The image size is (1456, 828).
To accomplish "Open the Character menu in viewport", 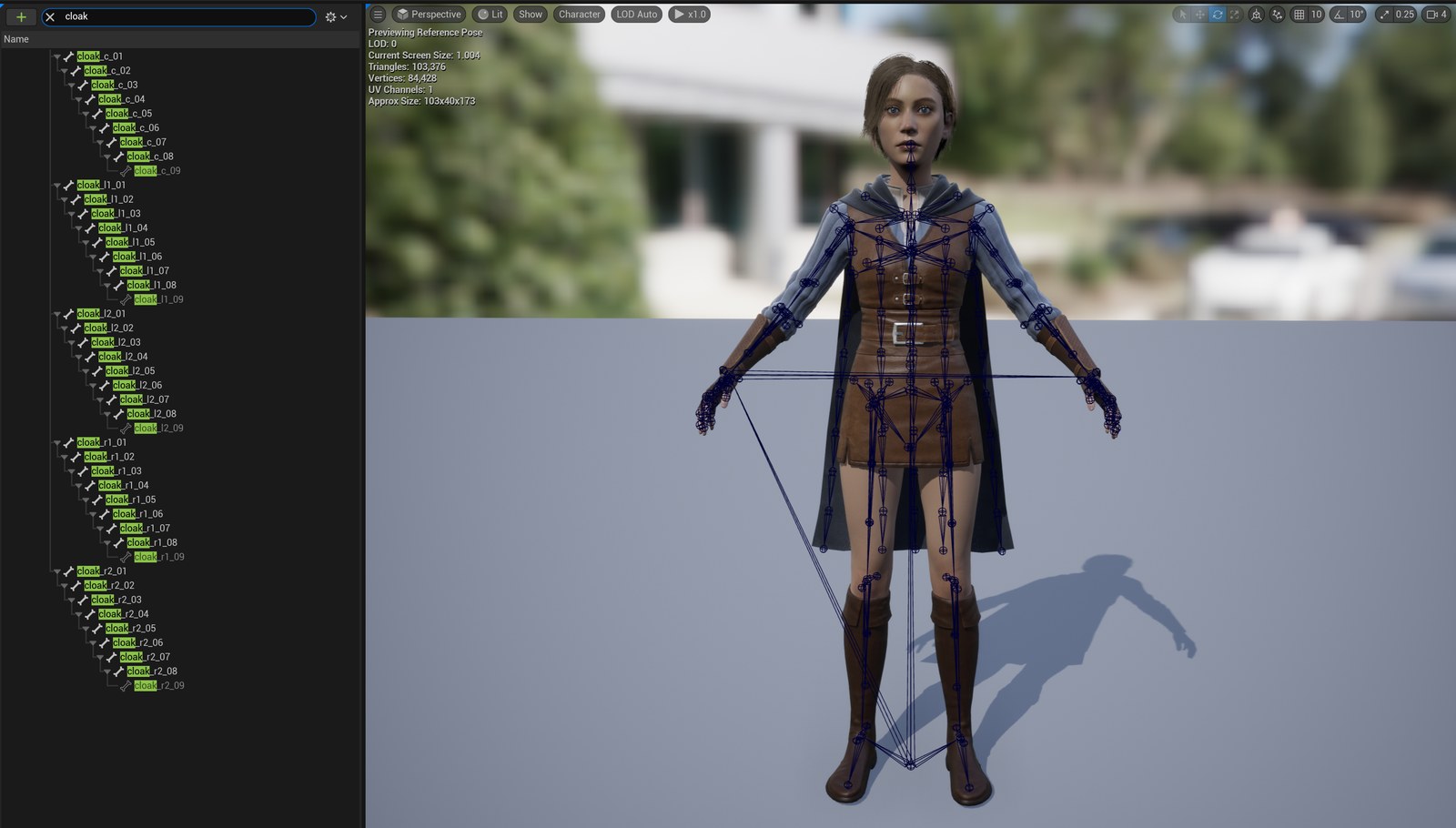I will [580, 15].
